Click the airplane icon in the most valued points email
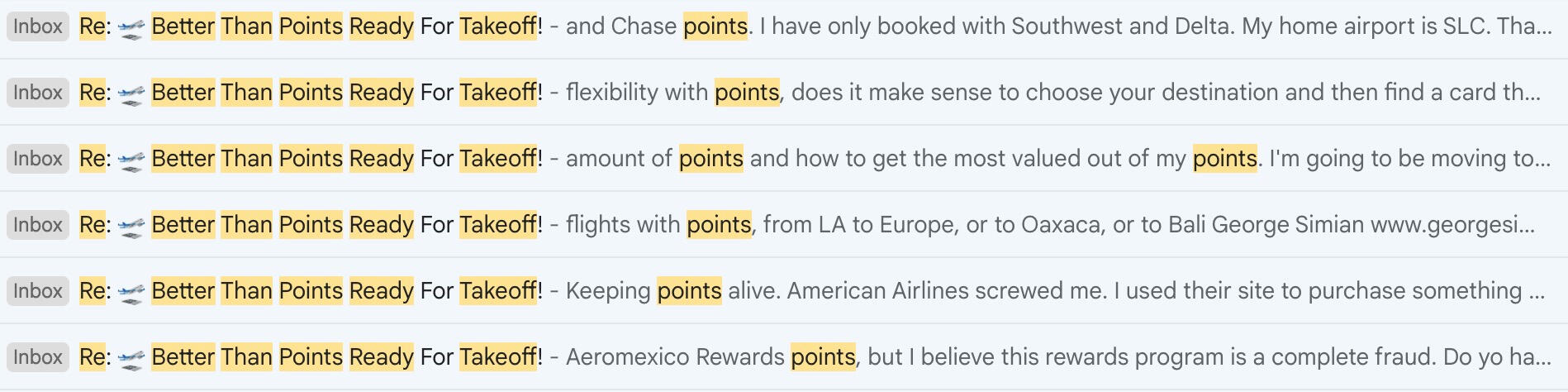This screenshot has width=1568, height=392. pyautogui.click(x=131, y=160)
